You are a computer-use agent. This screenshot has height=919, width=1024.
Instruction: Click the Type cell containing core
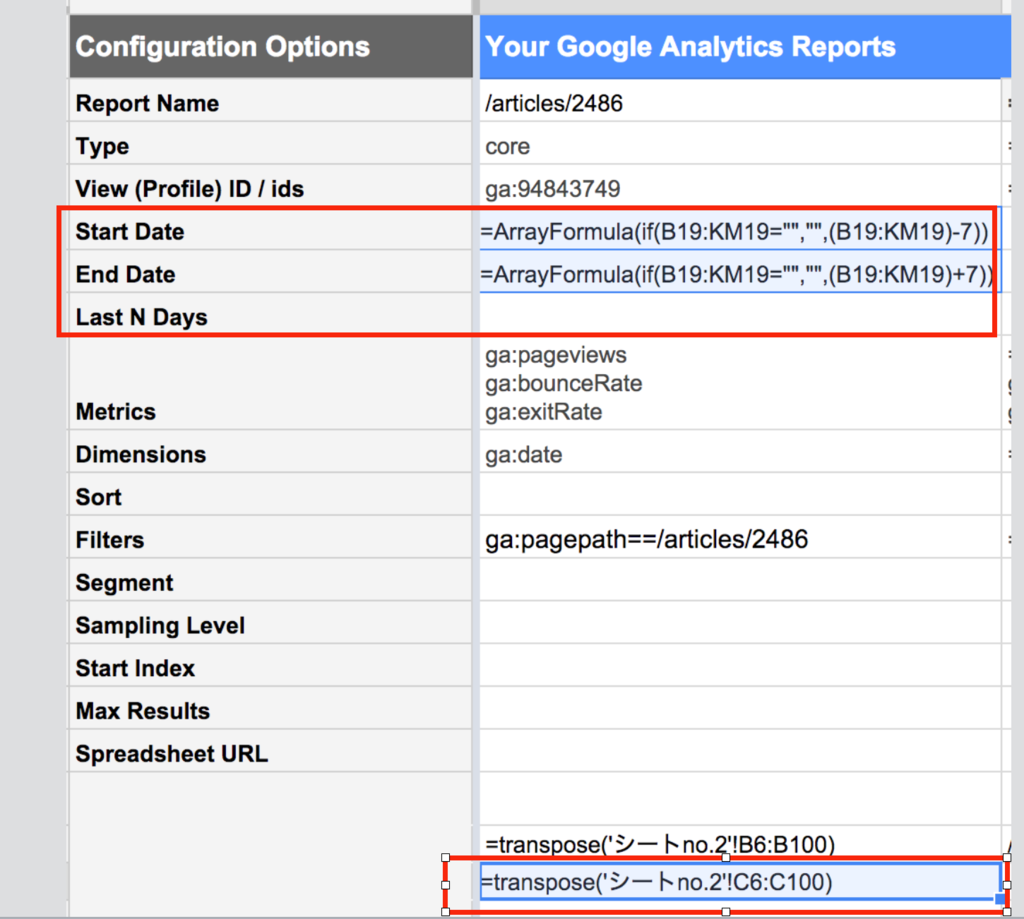coord(740,146)
